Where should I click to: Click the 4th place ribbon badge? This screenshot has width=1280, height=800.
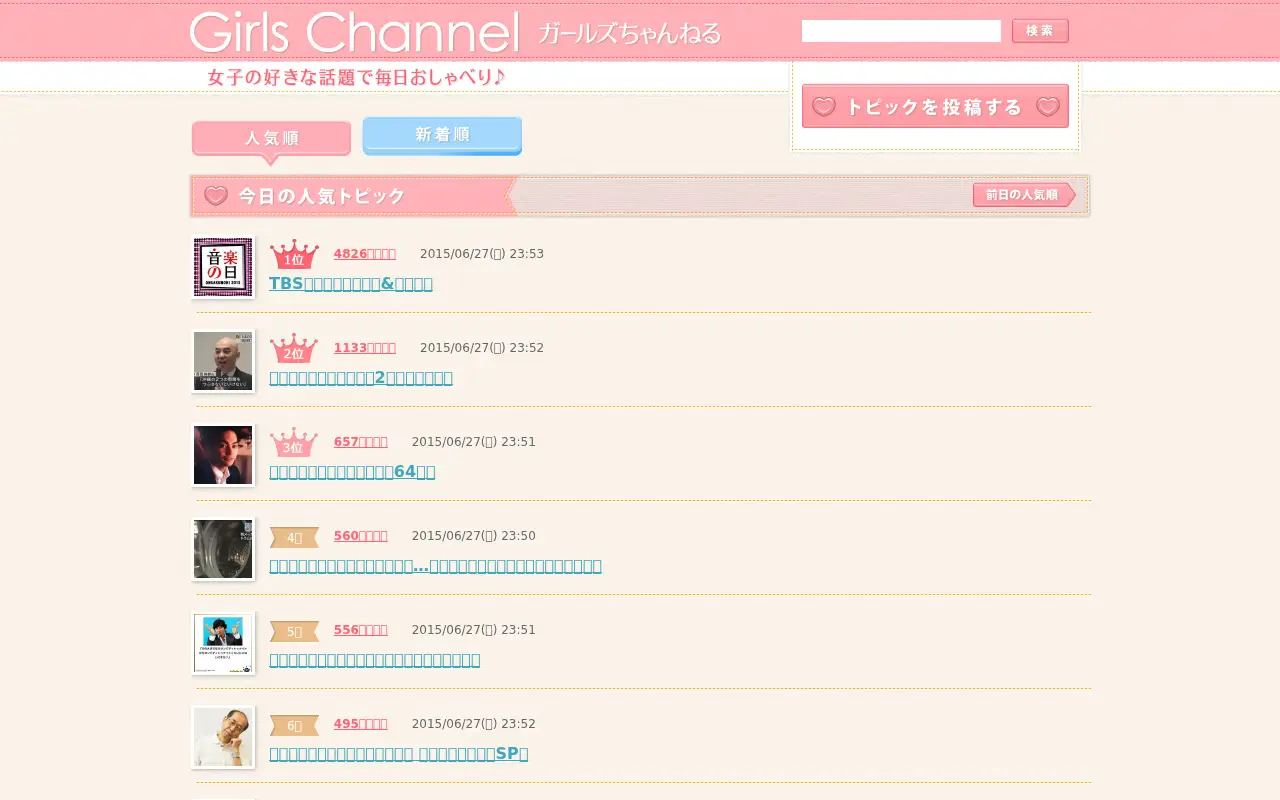[x=294, y=538]
